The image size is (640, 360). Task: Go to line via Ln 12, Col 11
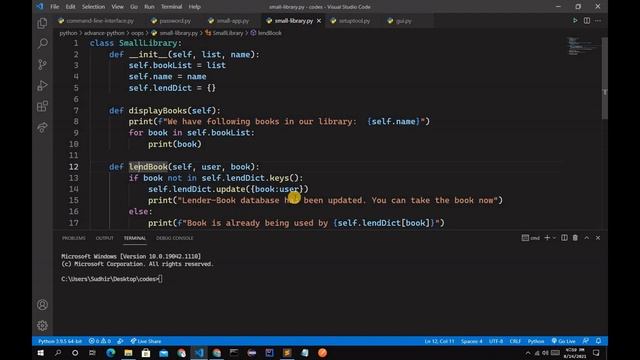(439, 341)
